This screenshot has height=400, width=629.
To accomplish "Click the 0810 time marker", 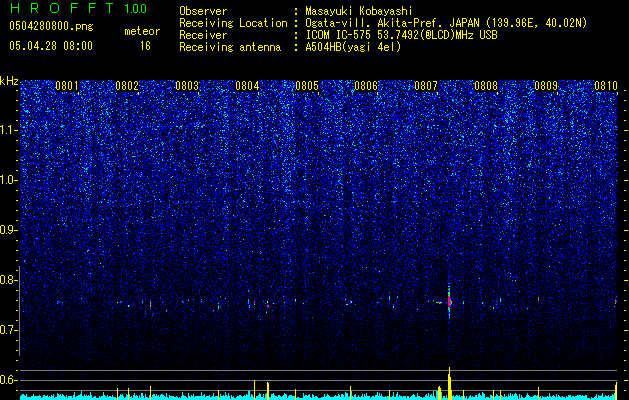I will pos(606,86).
